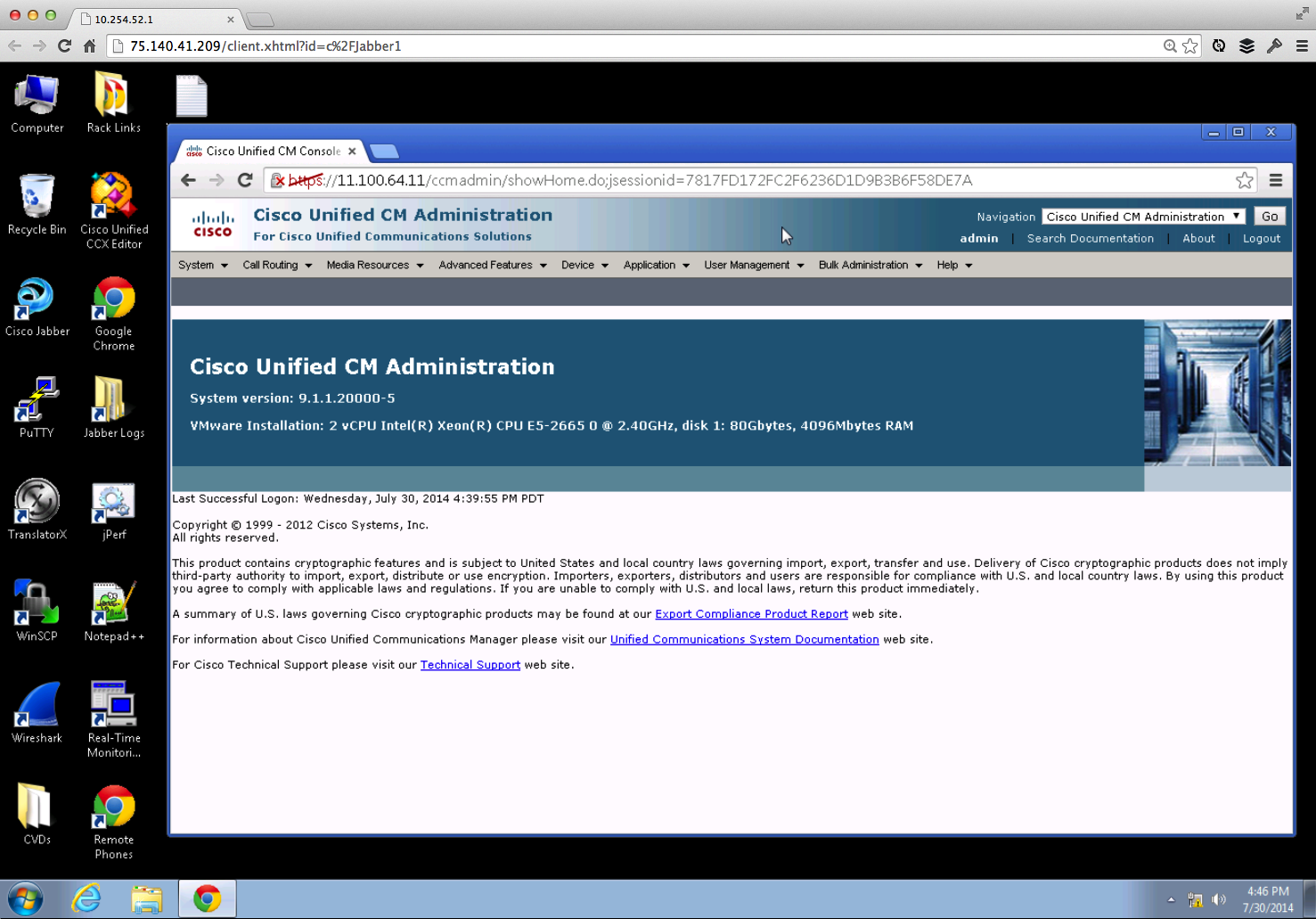Click the volume speaker tray icon

(1219, 899)
